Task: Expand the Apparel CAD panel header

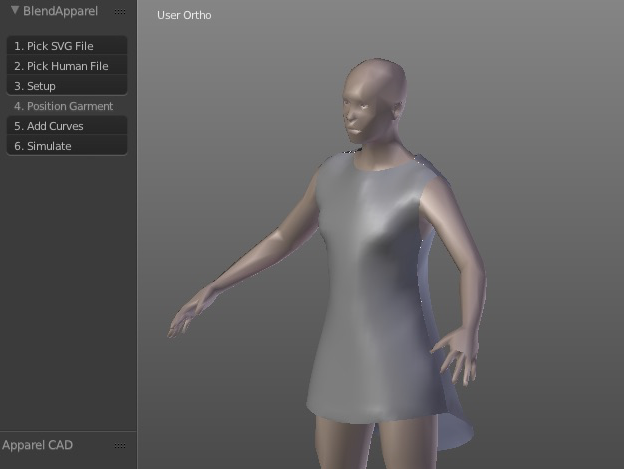Action: click(x=38, y=445)
